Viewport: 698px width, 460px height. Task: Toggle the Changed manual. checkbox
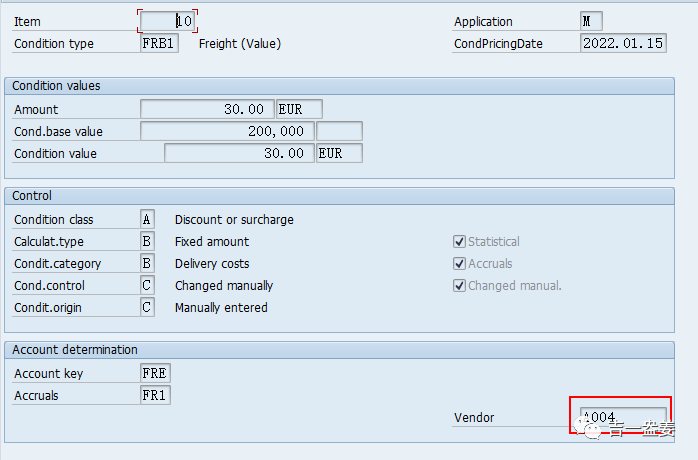point(459,285)
